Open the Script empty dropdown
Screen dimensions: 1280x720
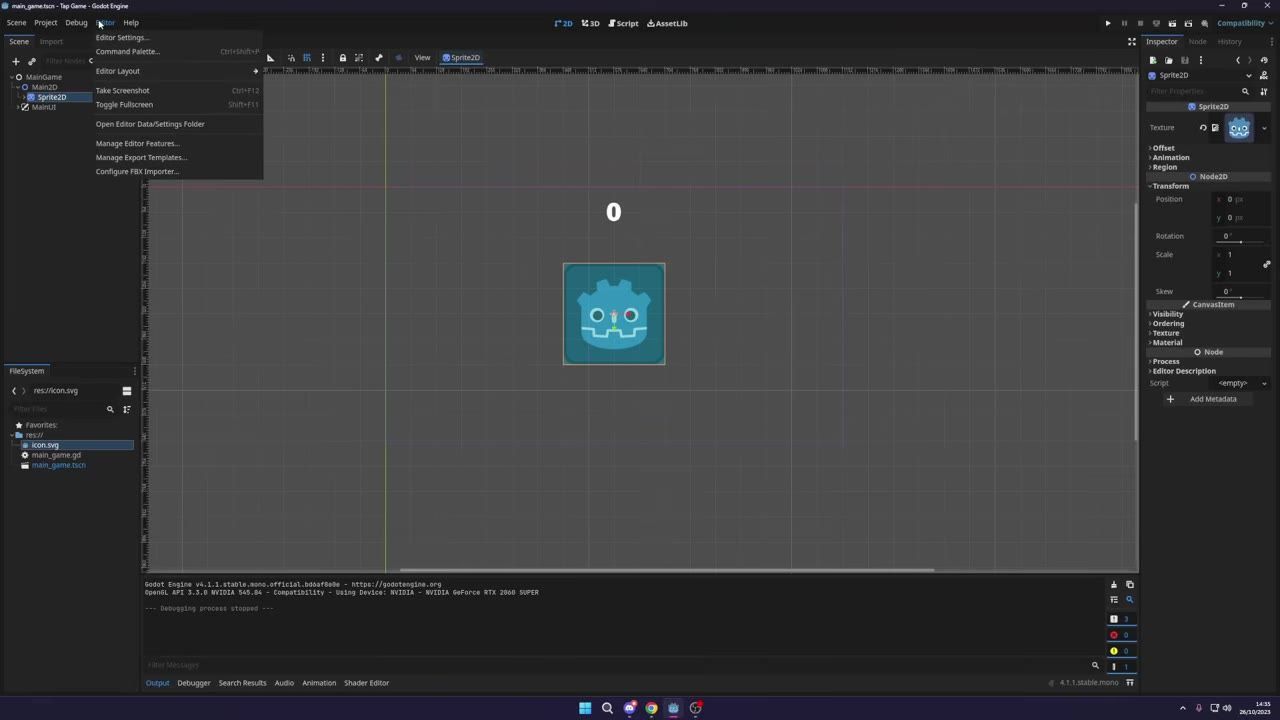click(1241, 383)
